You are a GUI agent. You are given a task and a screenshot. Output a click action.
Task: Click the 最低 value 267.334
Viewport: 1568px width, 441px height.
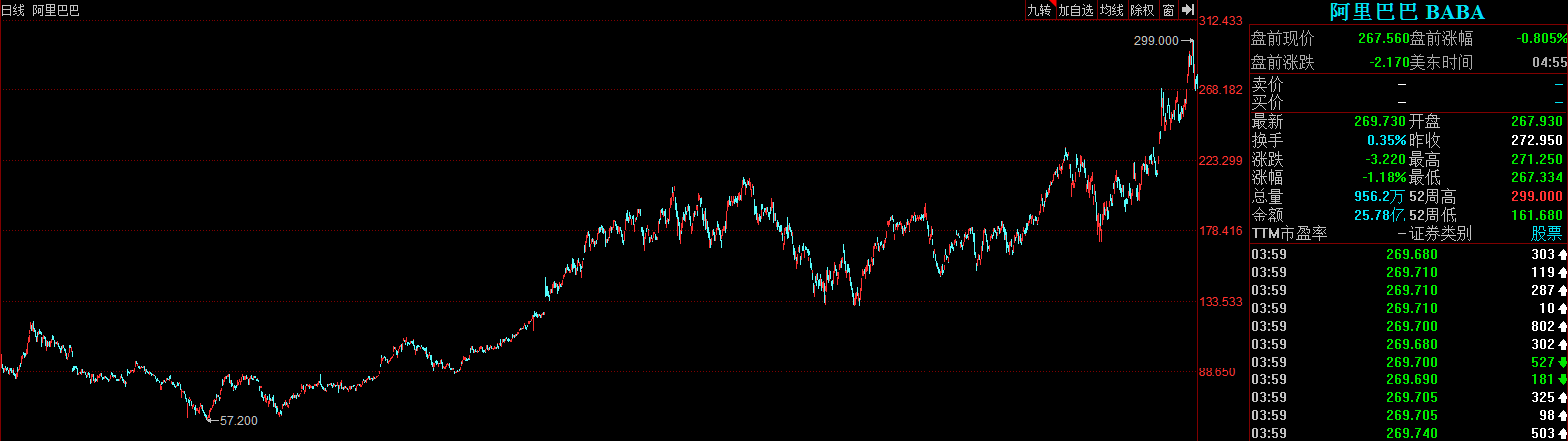point(1537,178)
